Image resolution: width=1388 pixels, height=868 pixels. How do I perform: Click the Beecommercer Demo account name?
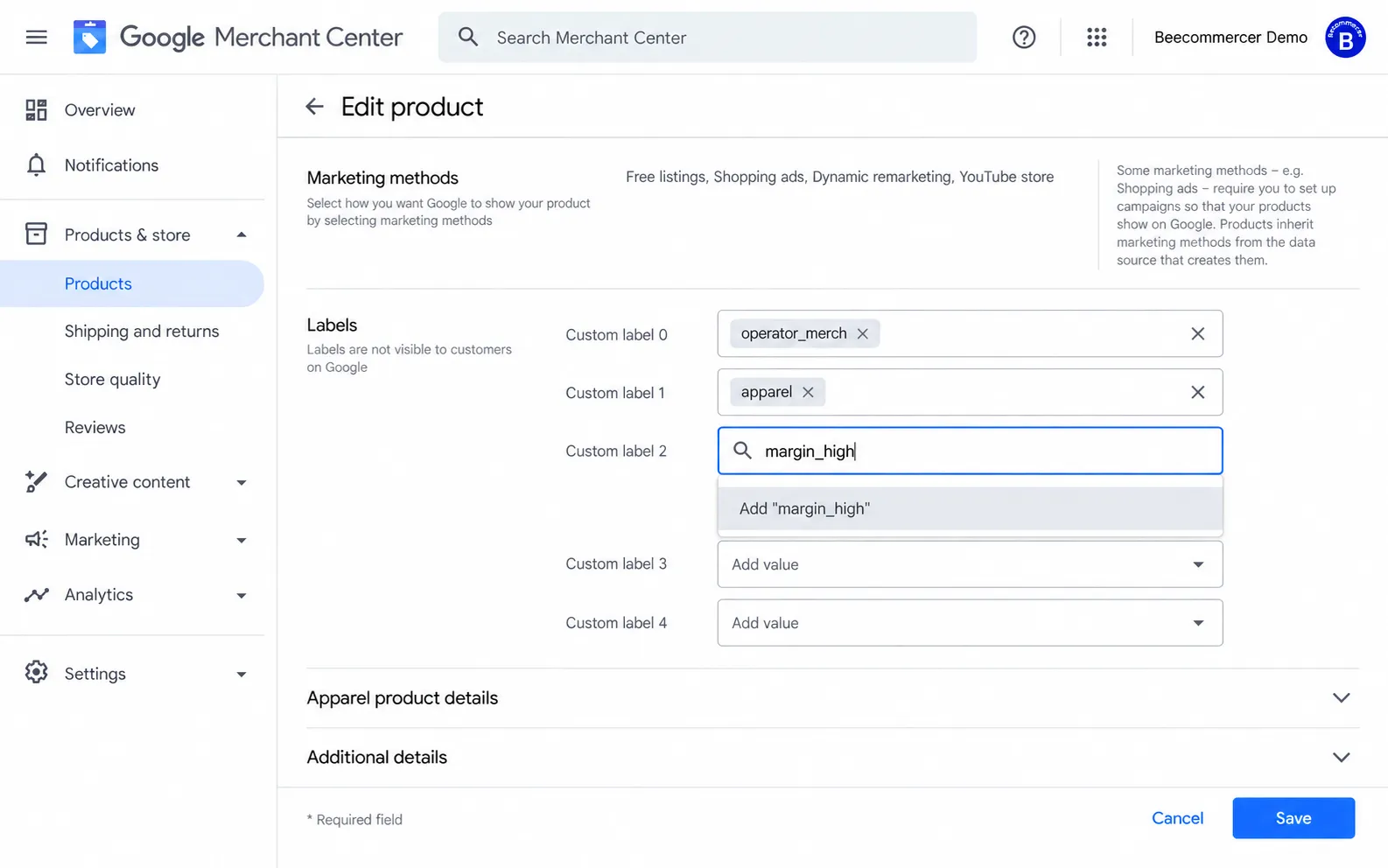(x=1230, y=37)
